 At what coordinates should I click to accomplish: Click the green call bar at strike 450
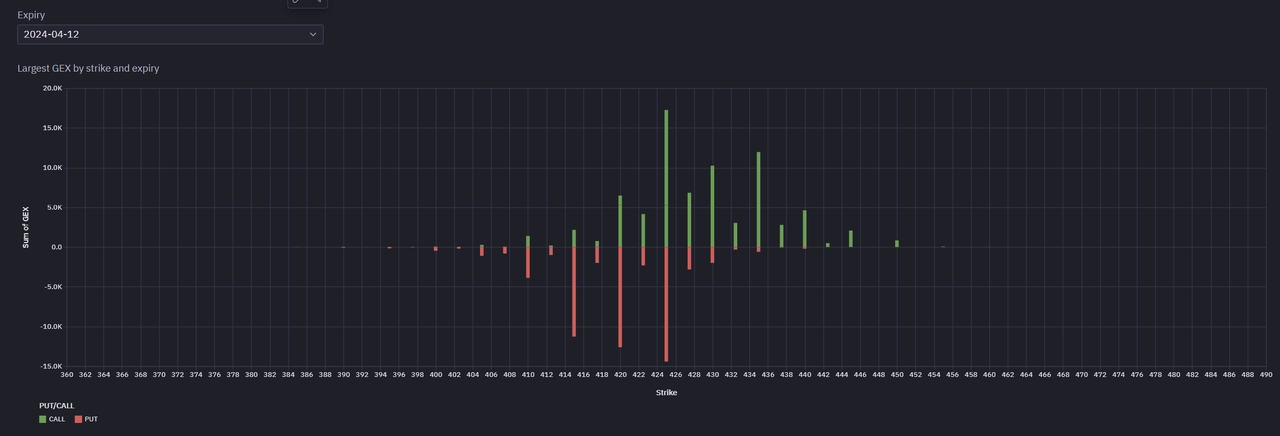(897, 243)
